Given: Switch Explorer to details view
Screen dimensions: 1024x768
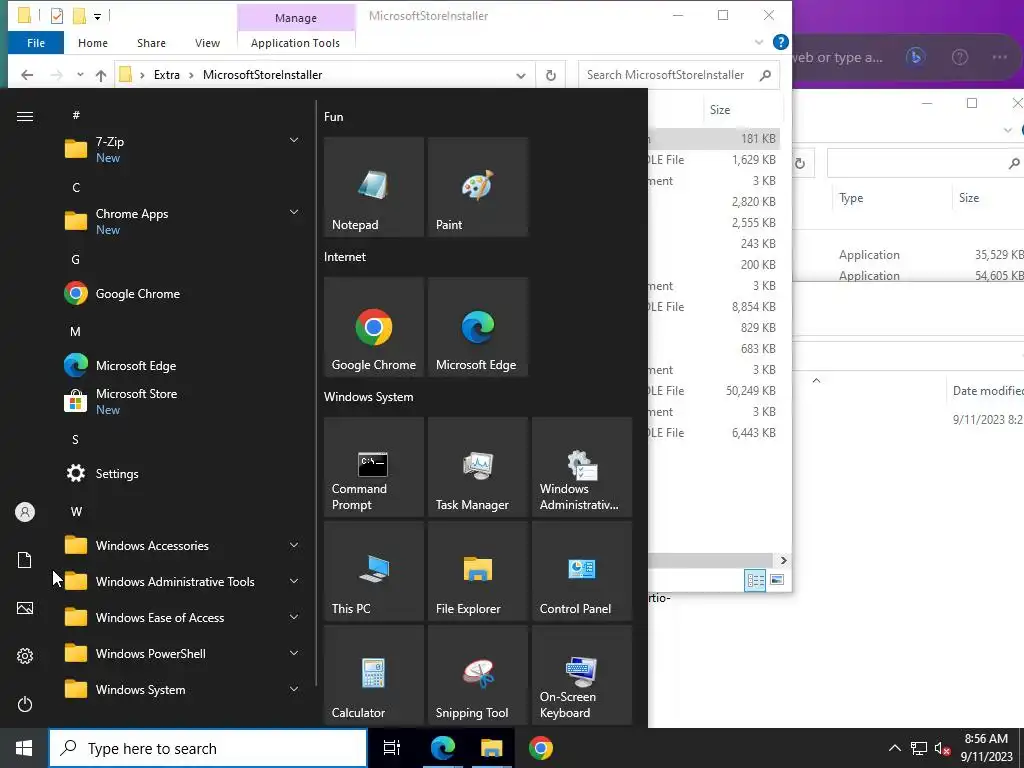Looking at the screenshot, I should click(x=756, y=580).
